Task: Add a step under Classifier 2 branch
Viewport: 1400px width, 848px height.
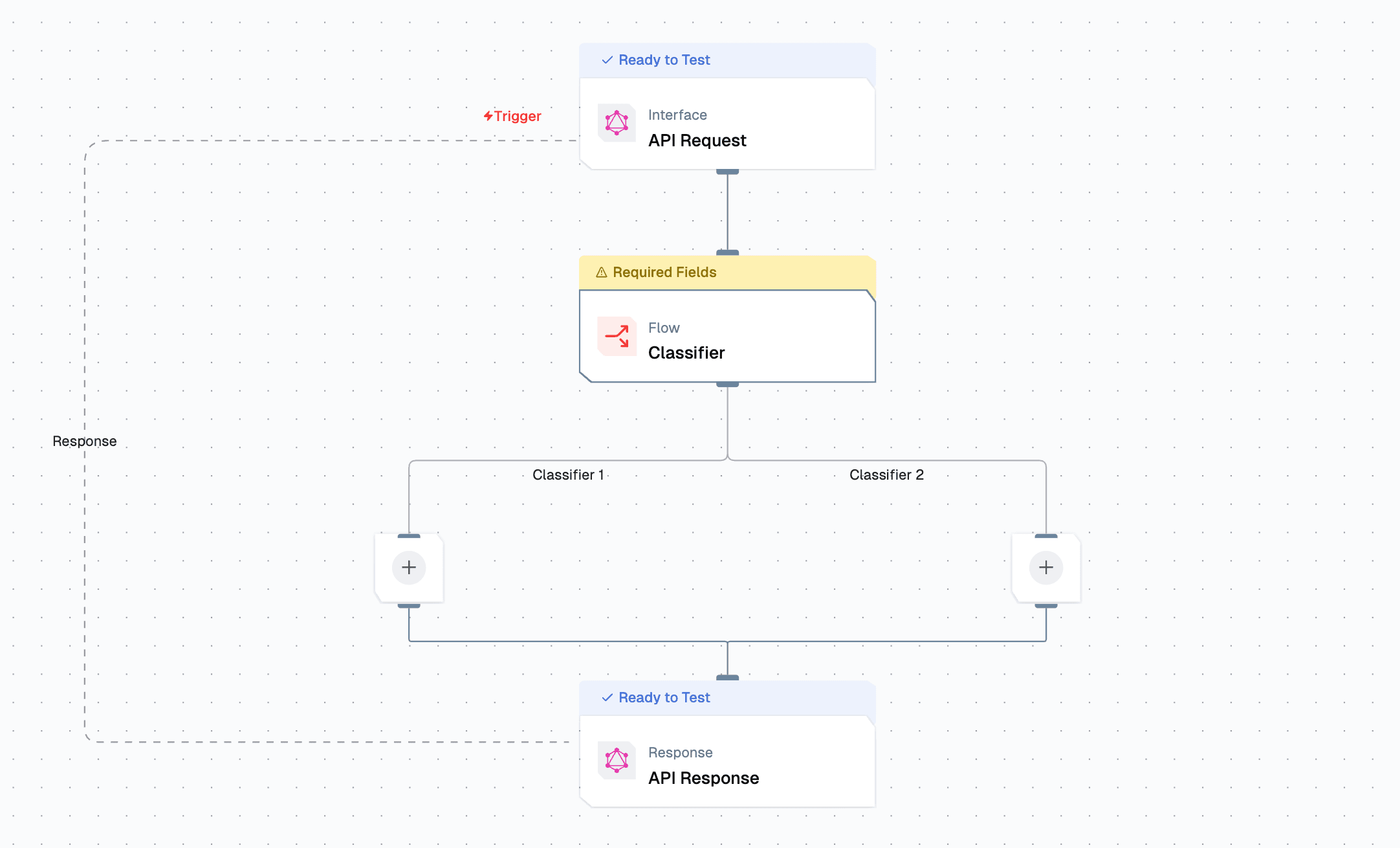Action: click(1046, 568)
